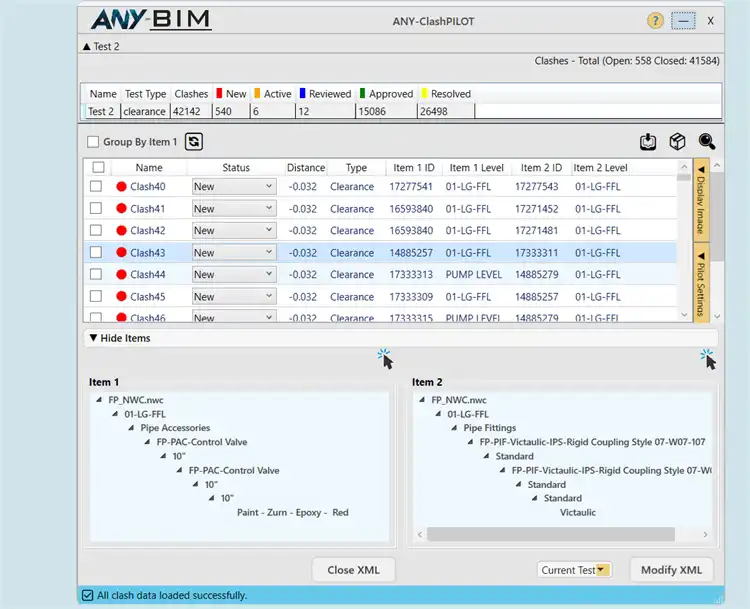Open the Current Test dropdown
This screenshot has height=609, width=750.
click(574, 570)
